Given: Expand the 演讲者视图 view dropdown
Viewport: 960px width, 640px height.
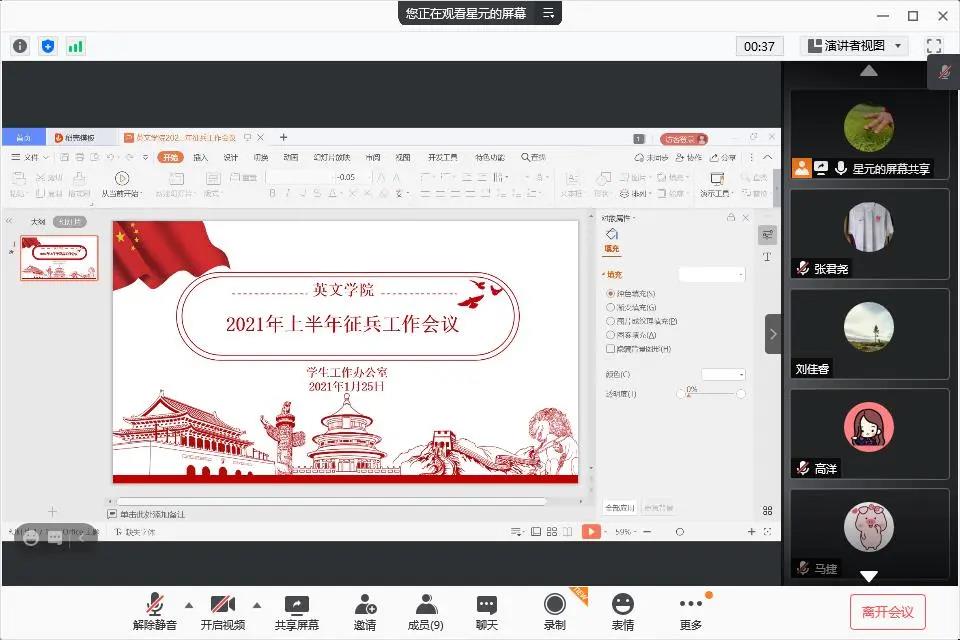Looking at the screenshot, I should [x=854, y=46].
